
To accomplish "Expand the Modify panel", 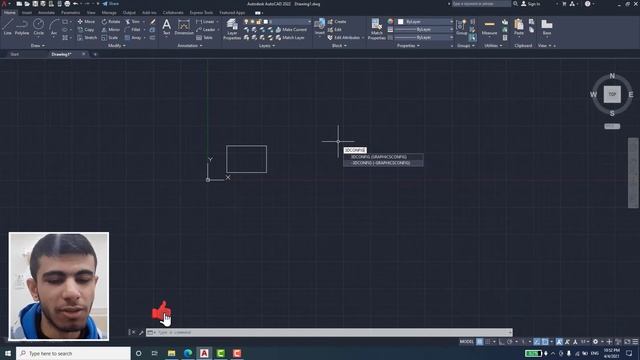I will point(117,46).
